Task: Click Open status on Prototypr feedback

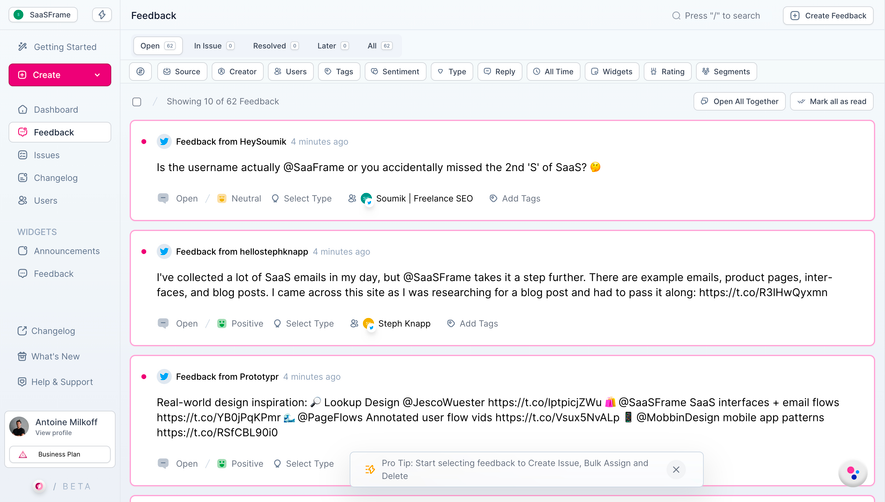Action: pos(178,464)
